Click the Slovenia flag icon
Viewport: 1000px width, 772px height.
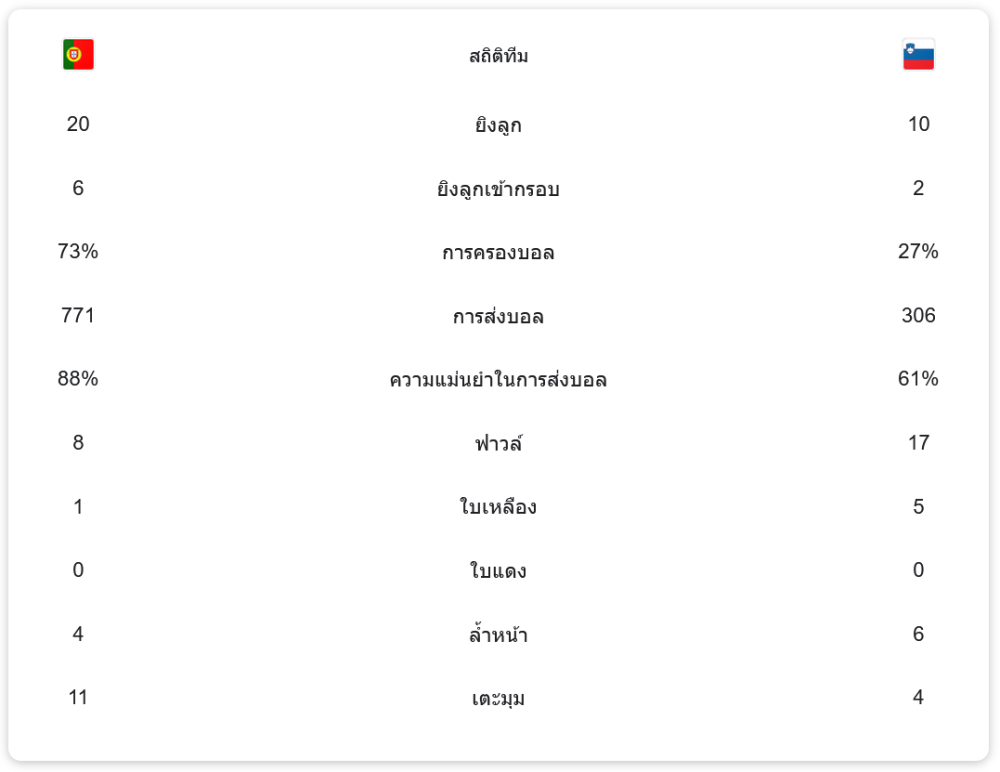coord(918,55)
